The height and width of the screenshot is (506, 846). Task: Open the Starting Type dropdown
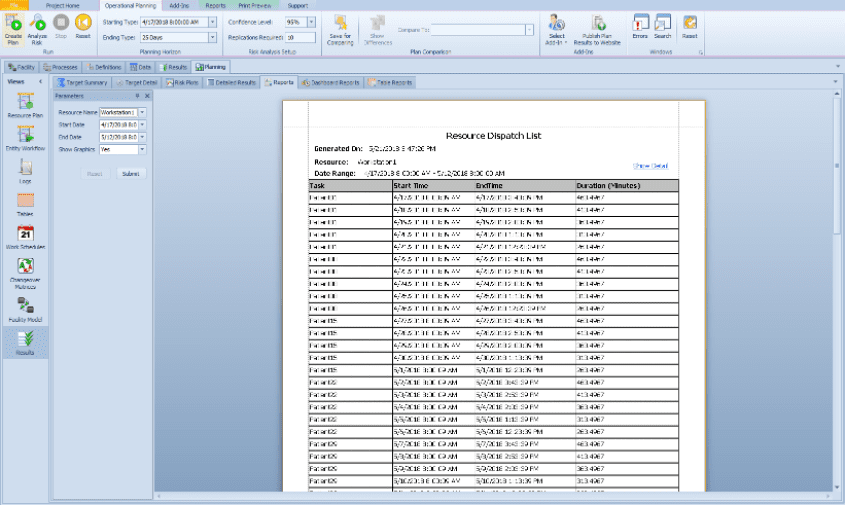pyautogui.click(x=213, y=22)
